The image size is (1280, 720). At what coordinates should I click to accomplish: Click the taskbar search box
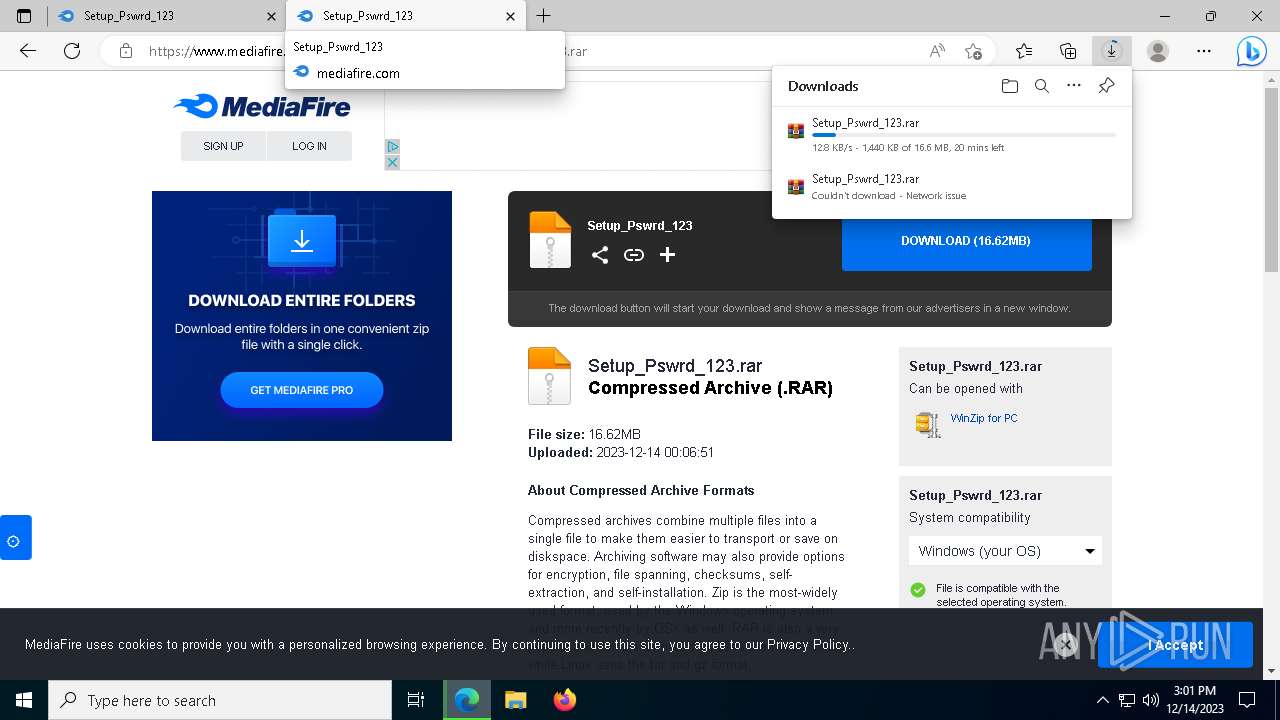pos(220,700)
